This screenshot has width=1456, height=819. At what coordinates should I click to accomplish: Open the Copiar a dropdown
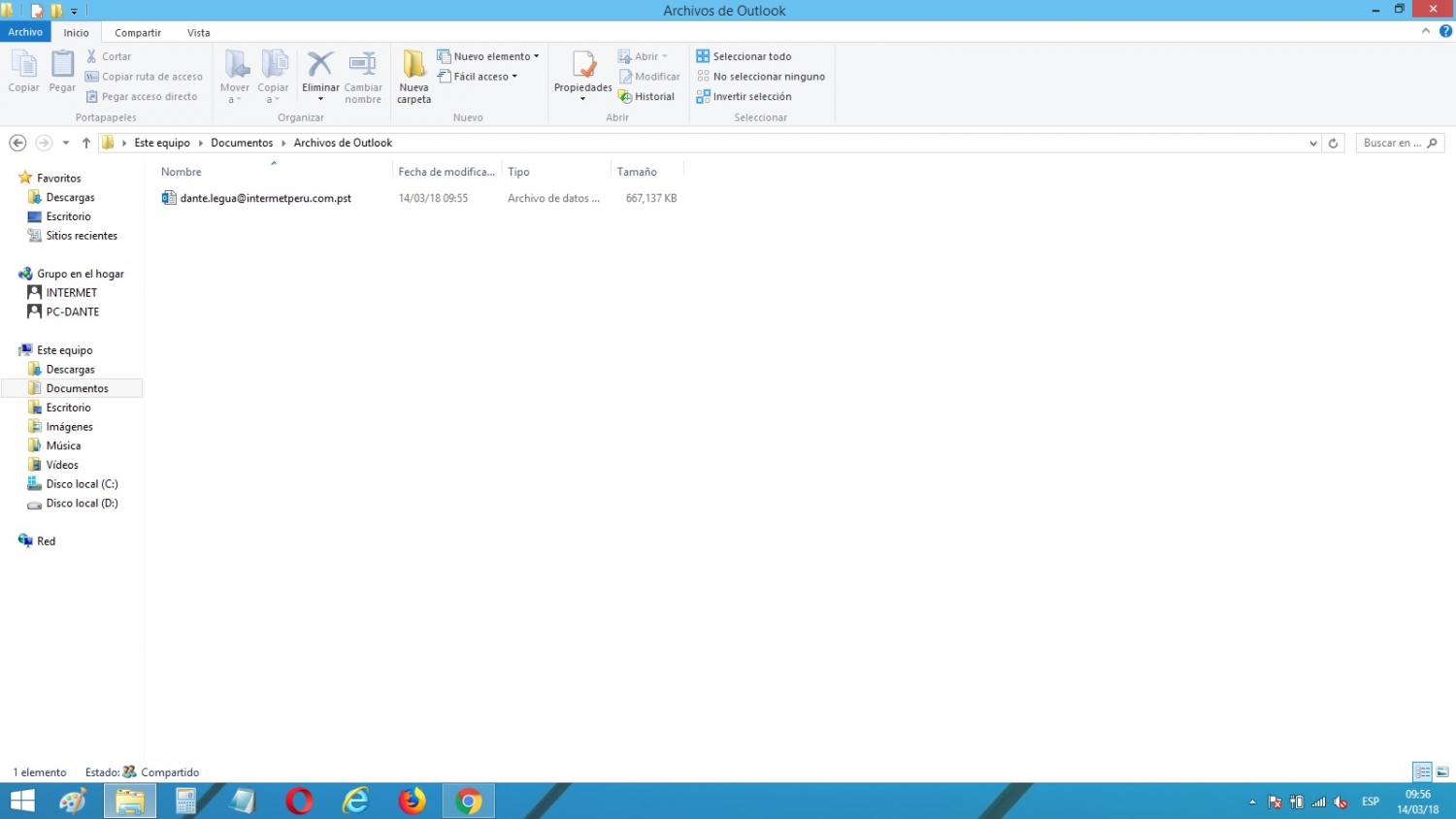pos(273,77)
